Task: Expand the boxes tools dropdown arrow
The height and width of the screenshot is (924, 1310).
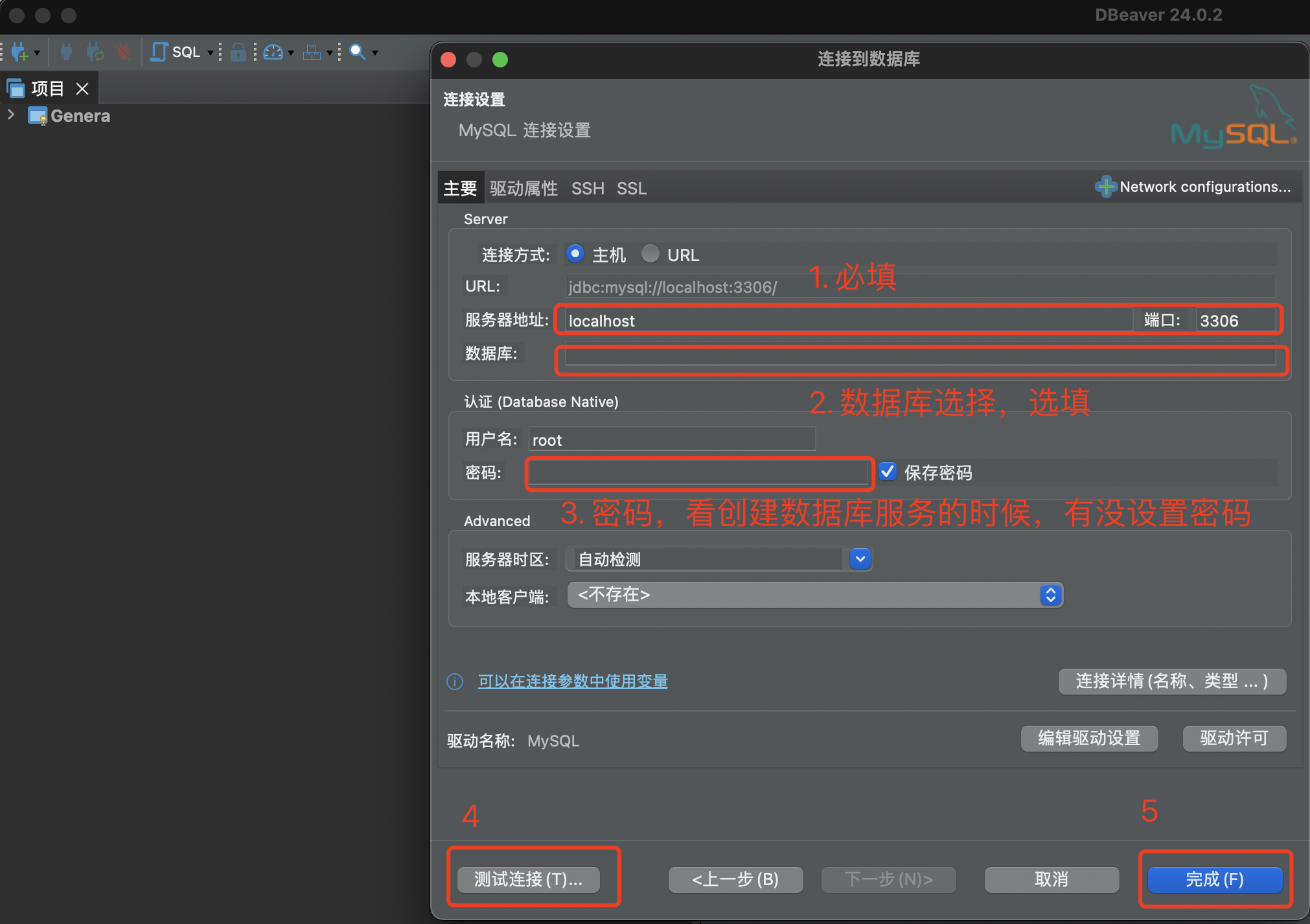Action: point(329,52)
